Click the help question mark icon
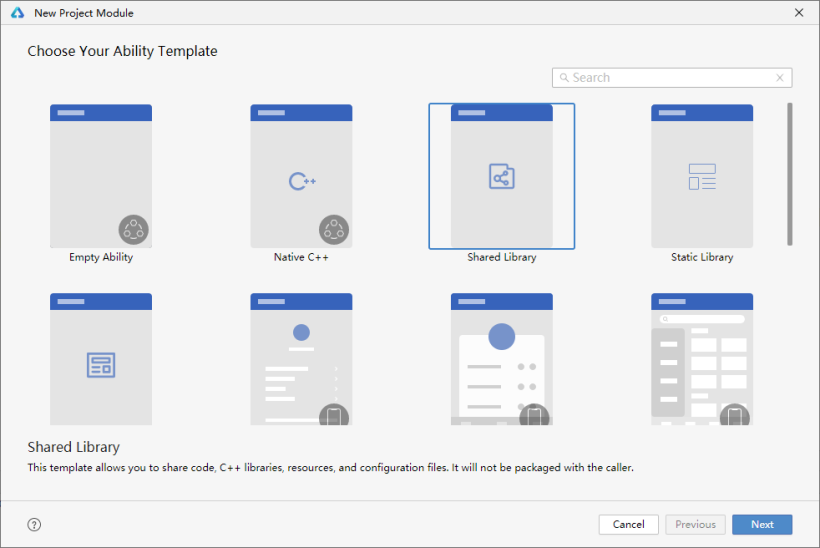 [x=34, y=524]
